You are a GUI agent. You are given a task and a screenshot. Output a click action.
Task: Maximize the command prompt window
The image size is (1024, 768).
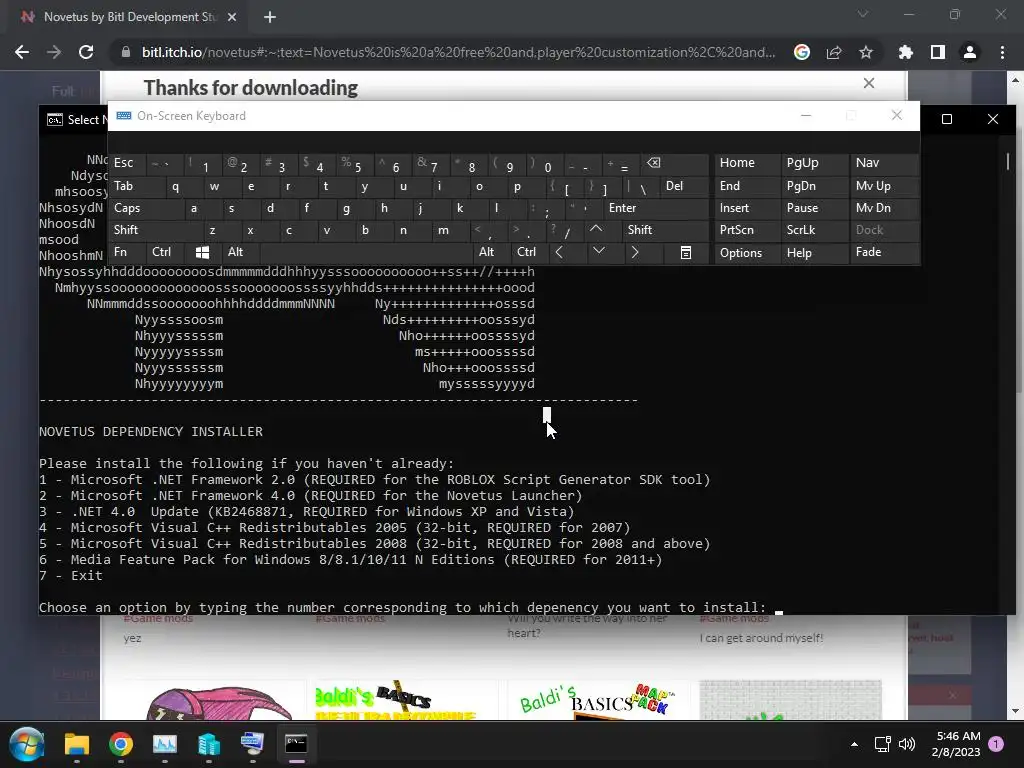947,119
